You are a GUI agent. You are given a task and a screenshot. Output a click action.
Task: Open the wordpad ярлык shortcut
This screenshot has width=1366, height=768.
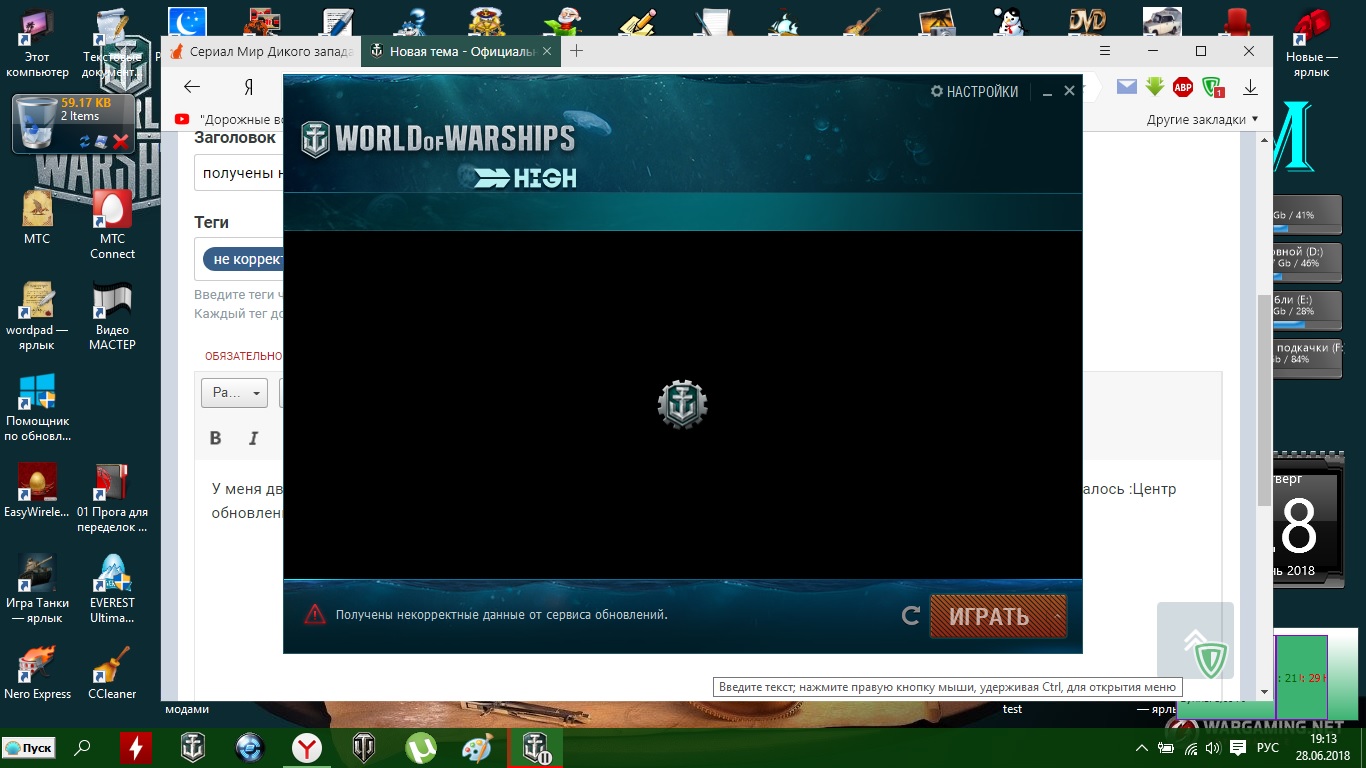pyautogui.click(x=37, y=315)
